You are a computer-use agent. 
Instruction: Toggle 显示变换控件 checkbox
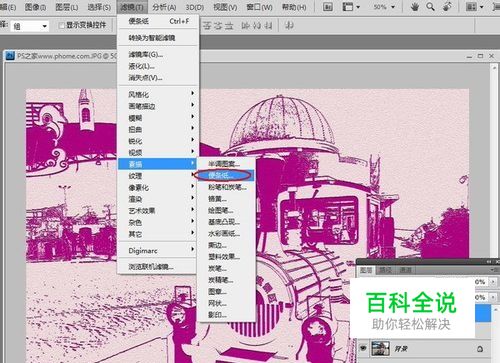click(x=61, y=25)
